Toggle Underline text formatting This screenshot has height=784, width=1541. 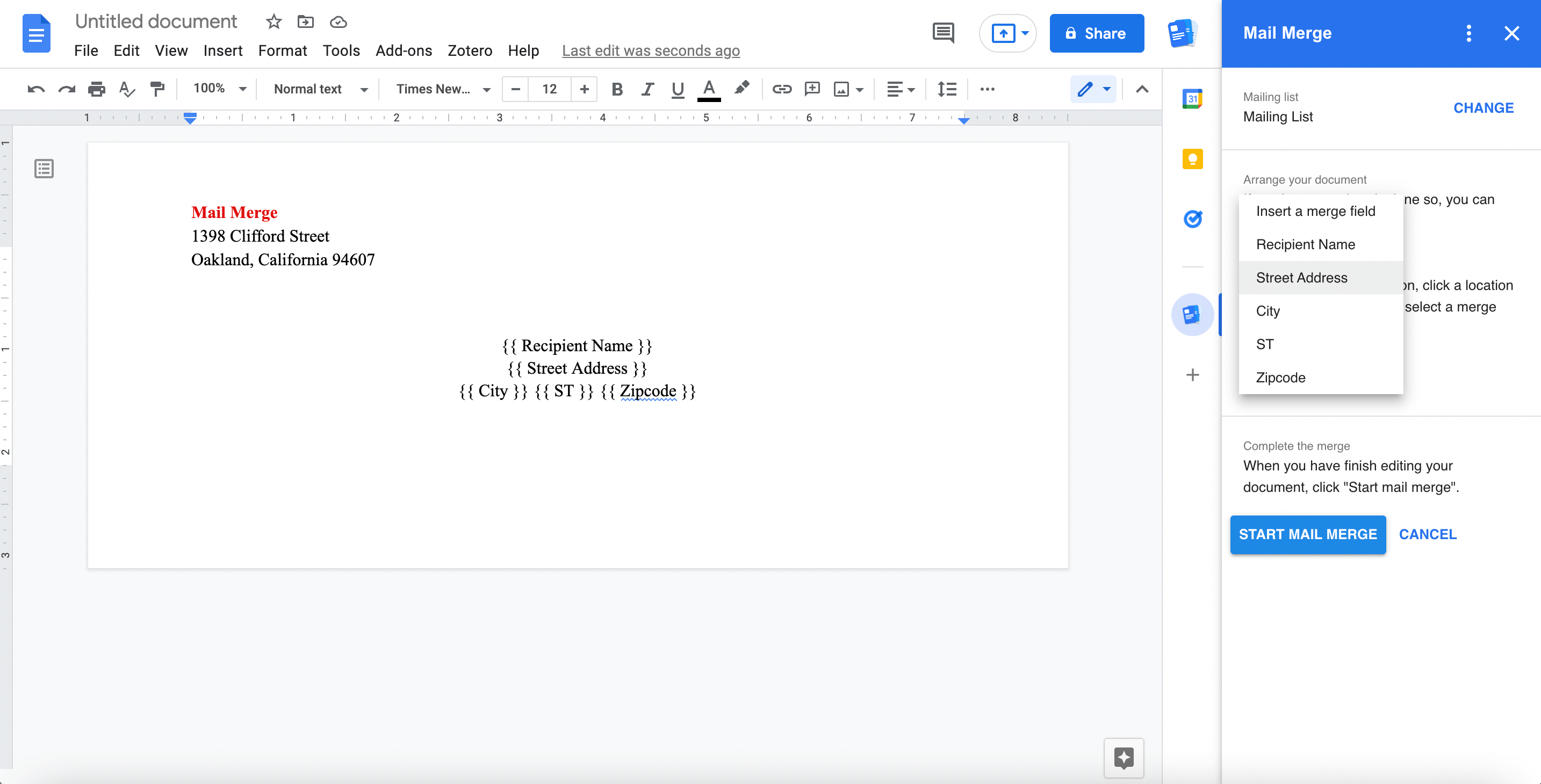pyautogui.click(x=676, y=90)
